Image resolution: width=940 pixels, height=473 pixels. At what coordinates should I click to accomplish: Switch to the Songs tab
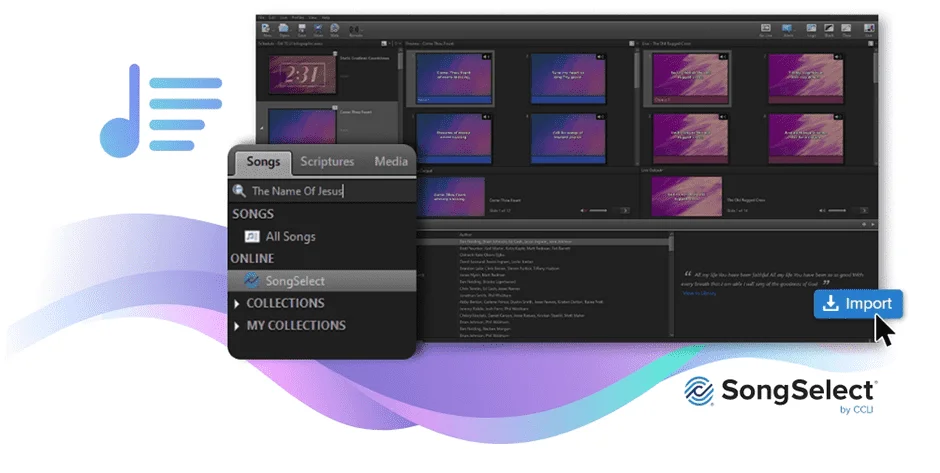[263, 162]
